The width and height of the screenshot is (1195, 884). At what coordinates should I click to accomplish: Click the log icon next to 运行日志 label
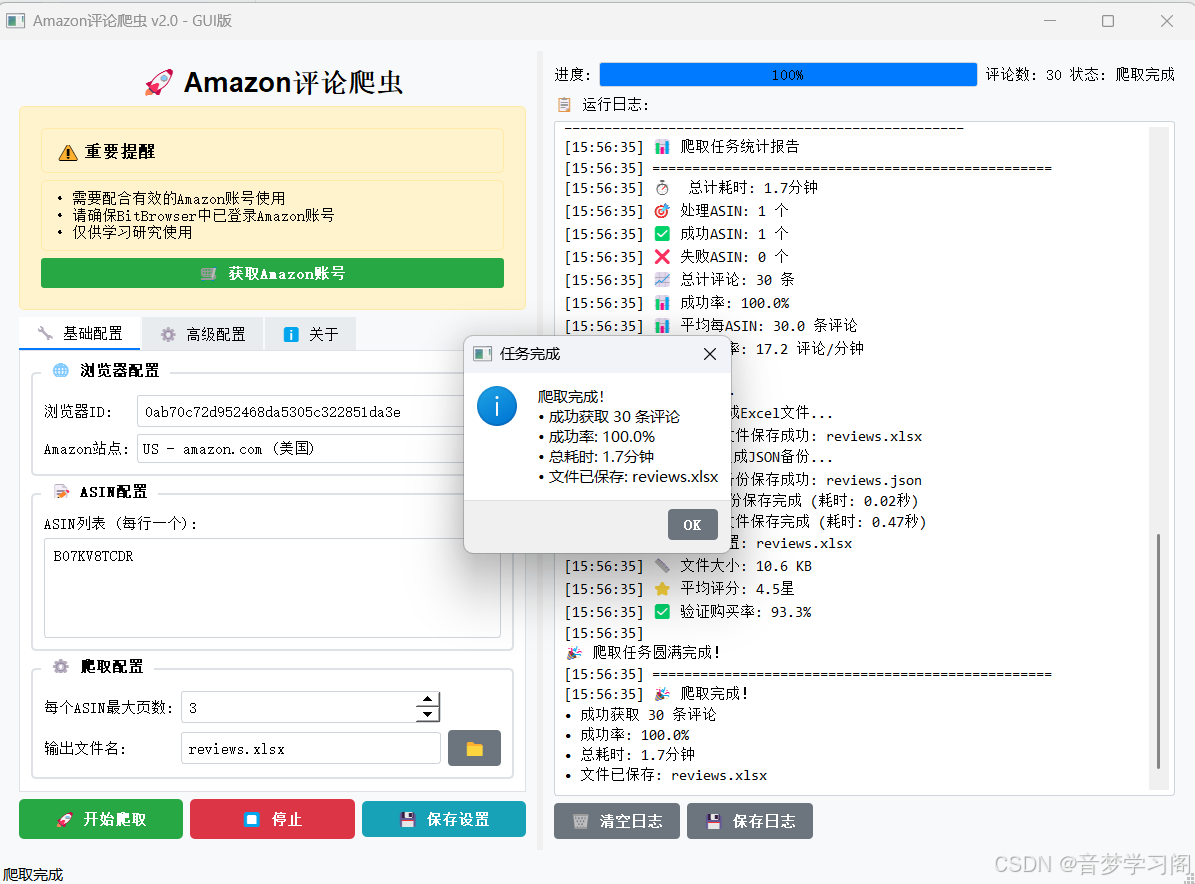[562, 103]
